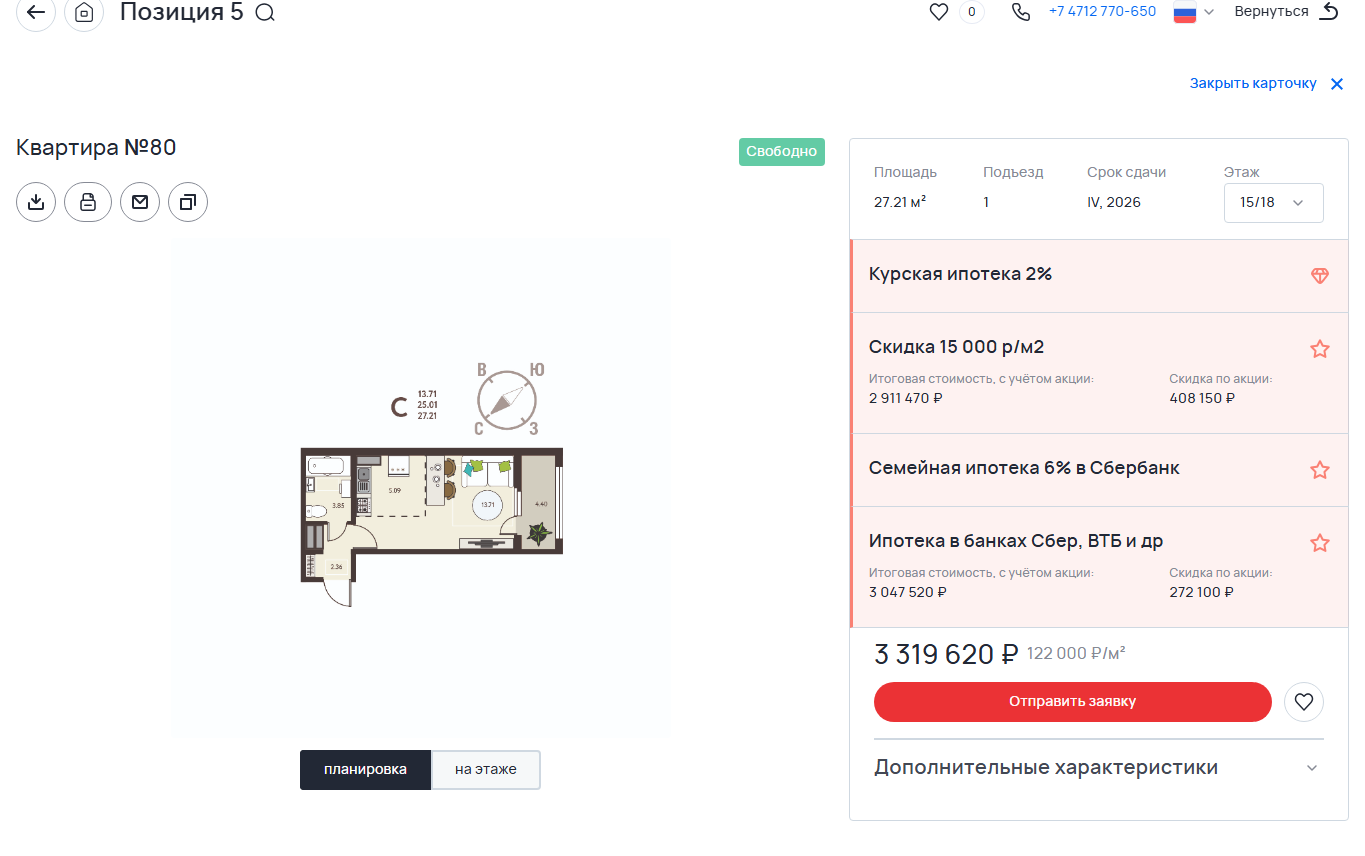Toggle star for Семейная ипотека 6%

click(x=1320, y=470)
